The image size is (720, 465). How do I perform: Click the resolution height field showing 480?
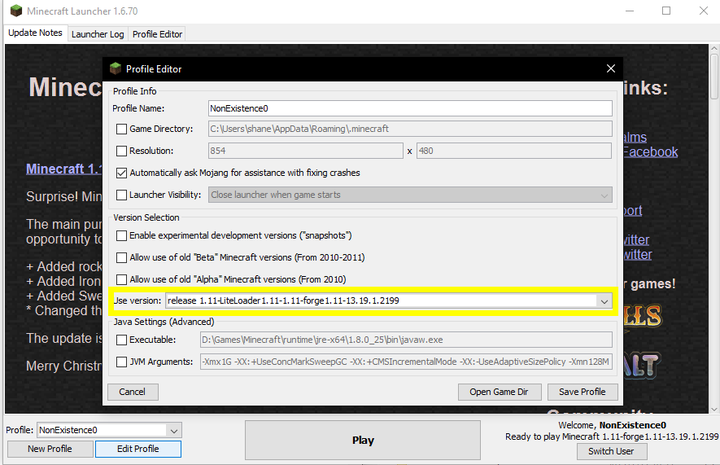point(514,151)
